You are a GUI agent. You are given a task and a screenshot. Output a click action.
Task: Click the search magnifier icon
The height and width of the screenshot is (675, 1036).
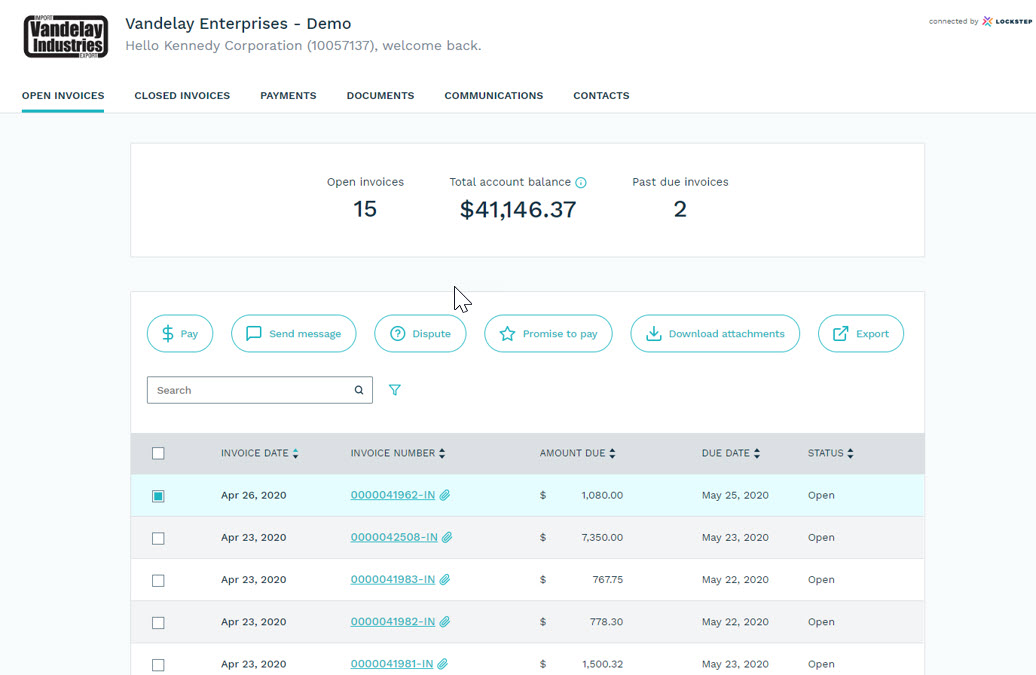[359, 390]
